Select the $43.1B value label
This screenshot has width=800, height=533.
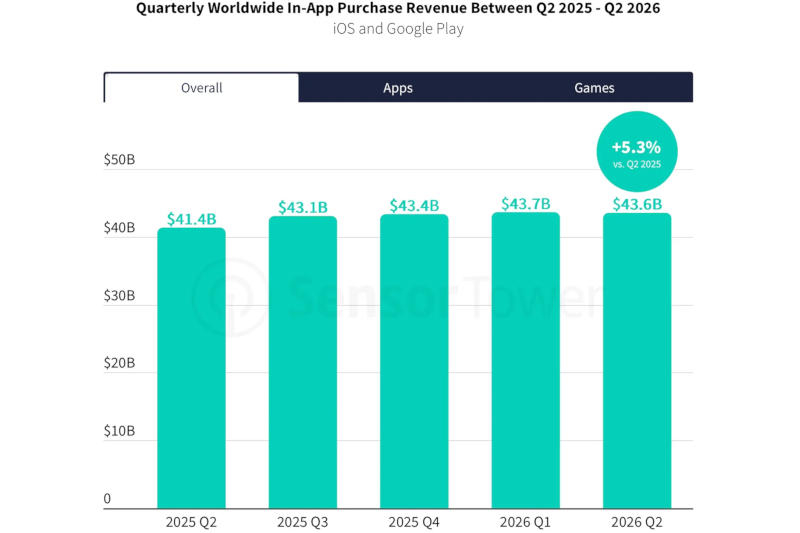[303, 208]
